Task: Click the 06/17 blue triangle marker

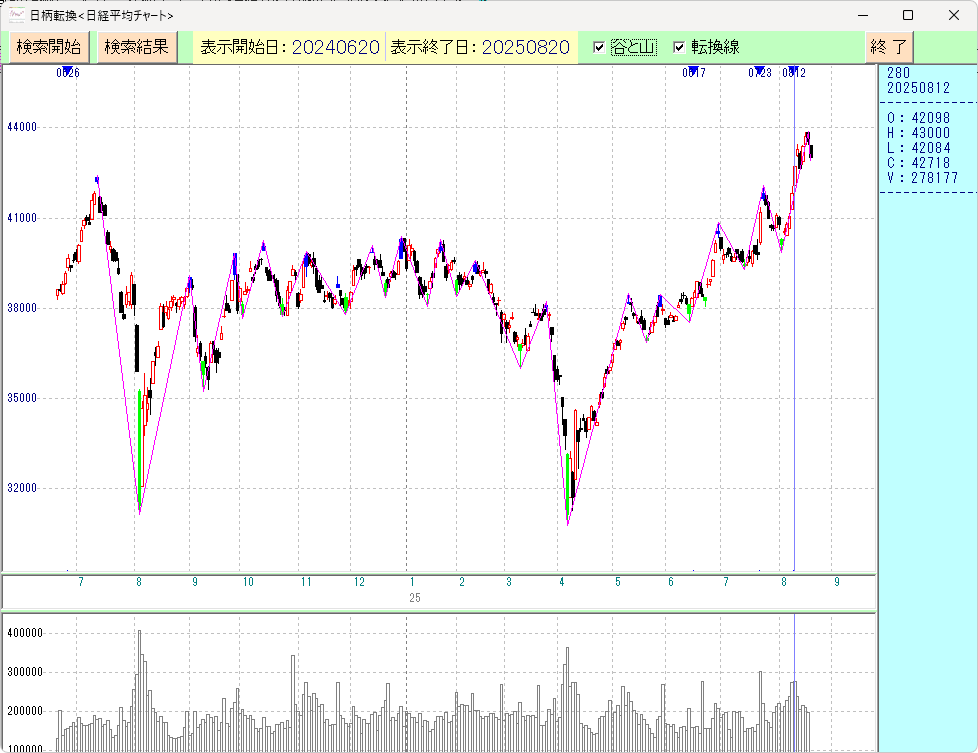Action: click(x=693, y=72)
